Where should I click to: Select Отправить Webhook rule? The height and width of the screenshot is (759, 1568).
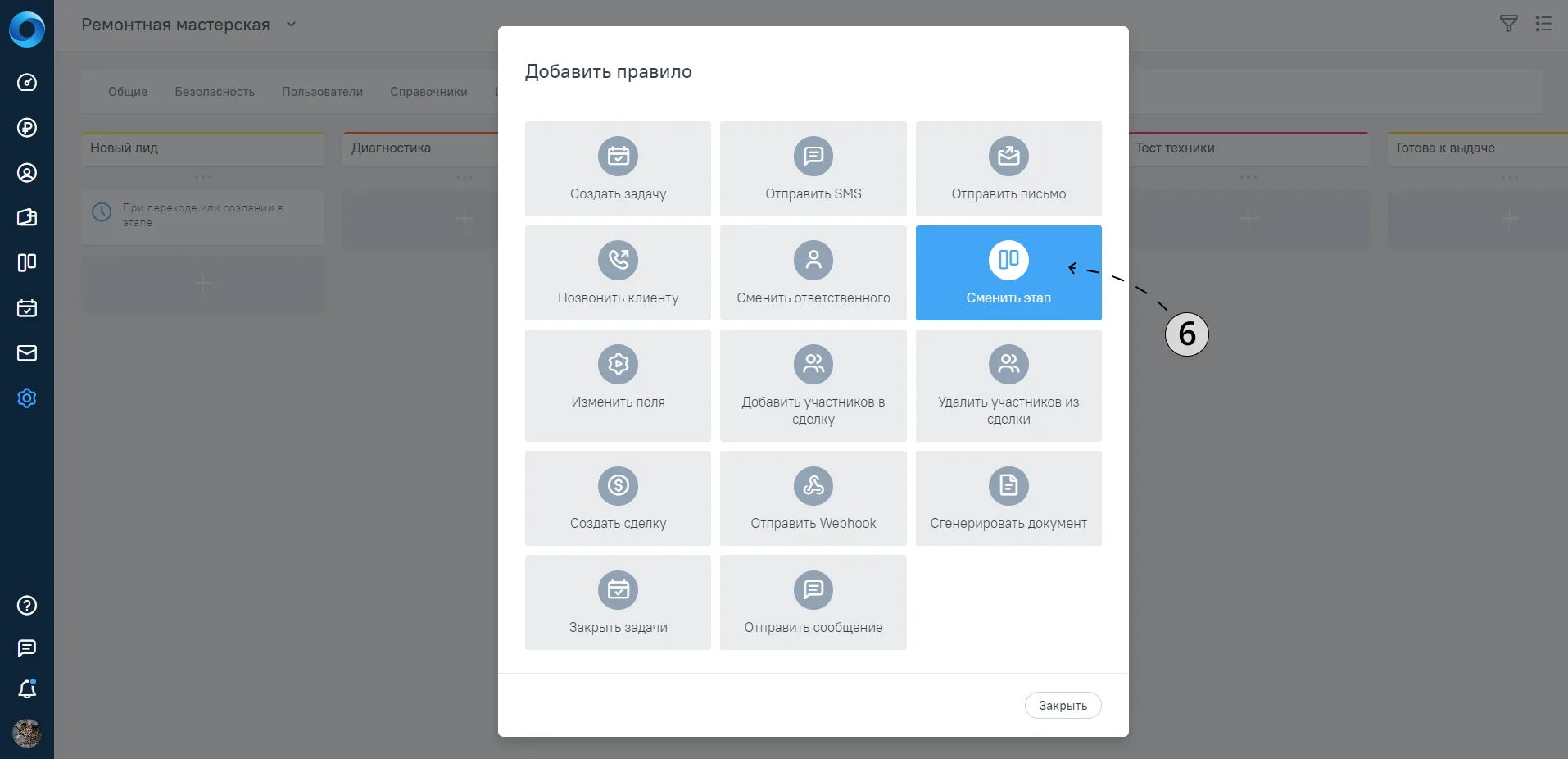813,498
